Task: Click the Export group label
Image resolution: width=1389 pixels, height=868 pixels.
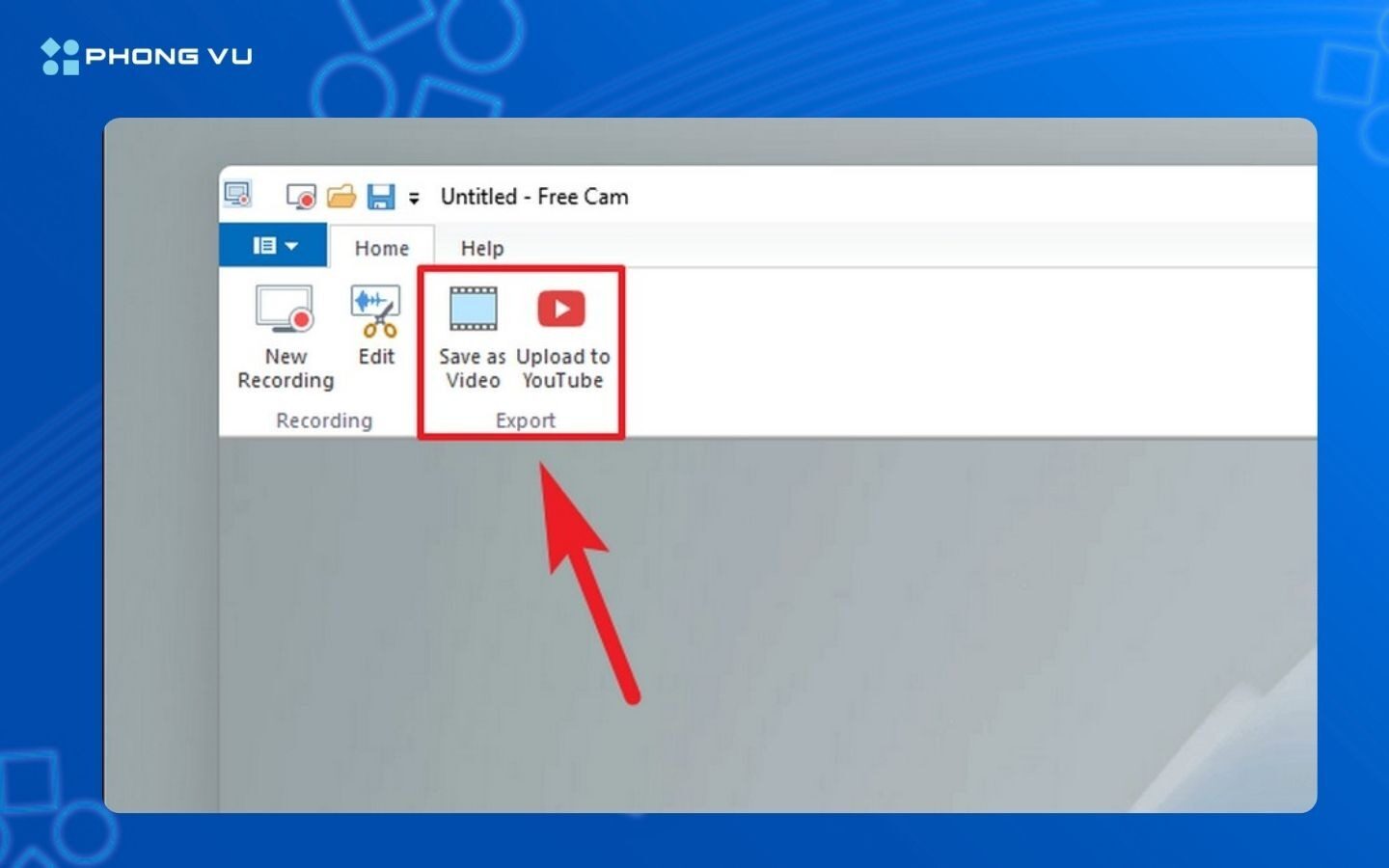Action: coord(525,420)
